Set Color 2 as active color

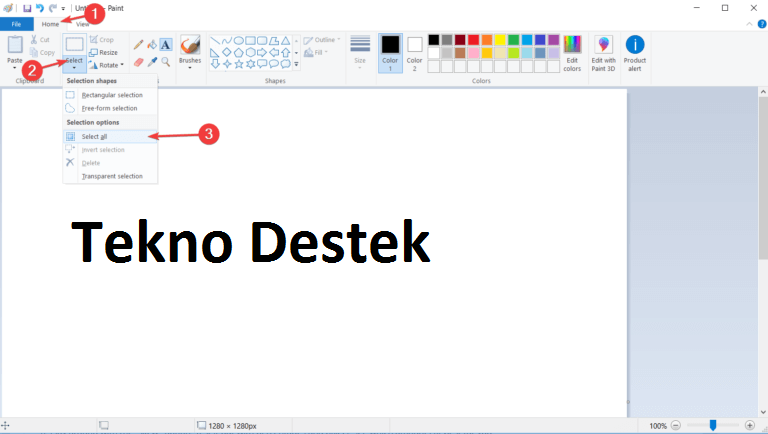(415, 52)
